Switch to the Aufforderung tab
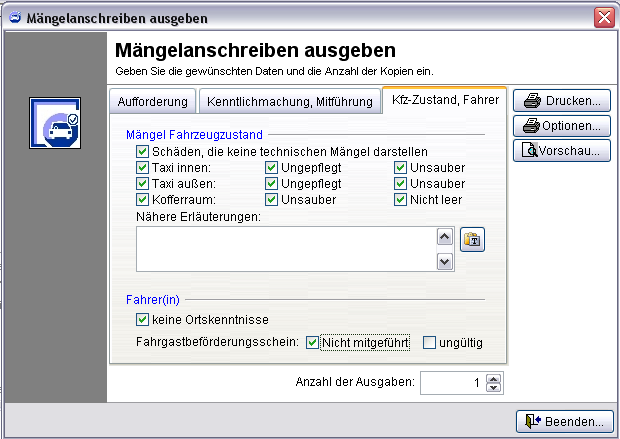The height and width of the screenshot is (439, 620). click(x=152, y=101)
